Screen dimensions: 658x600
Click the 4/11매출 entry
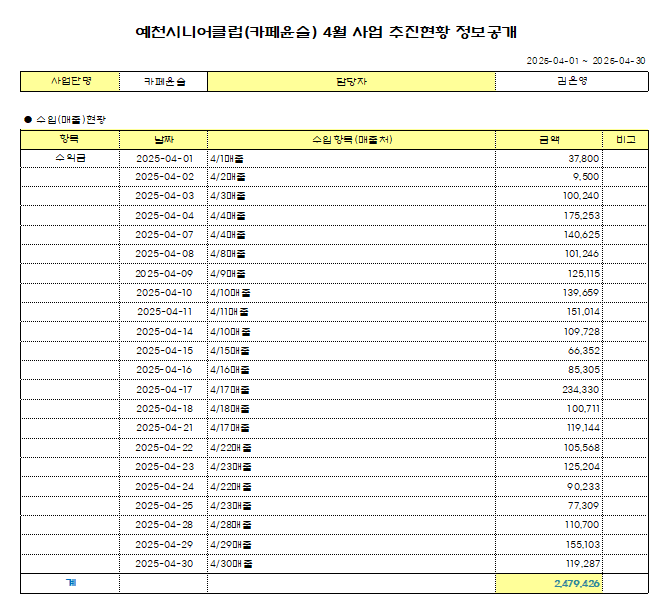pos(229,312)
